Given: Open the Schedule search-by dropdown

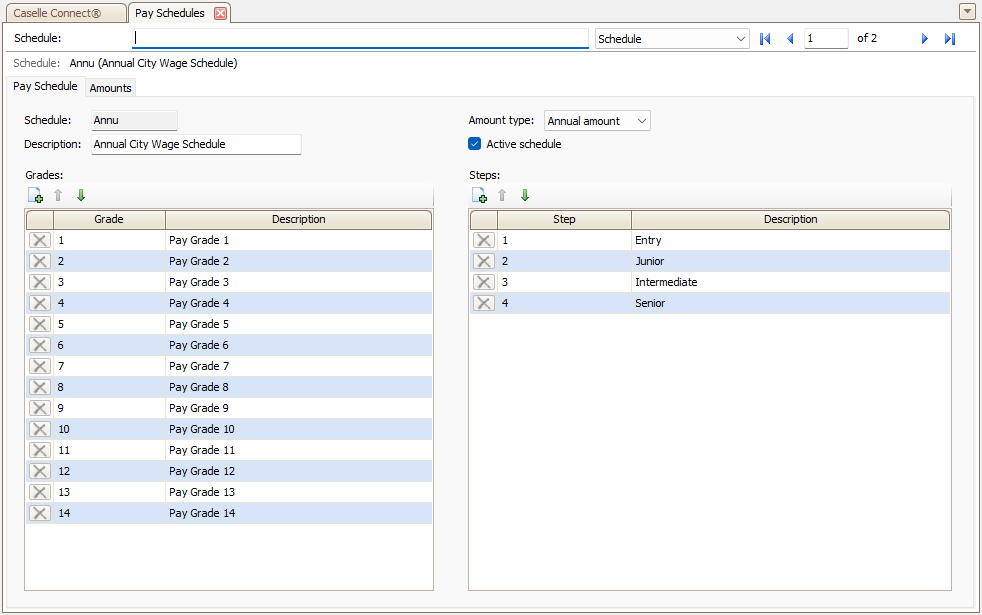Looking at the screenshot, I should pos(672,39).
